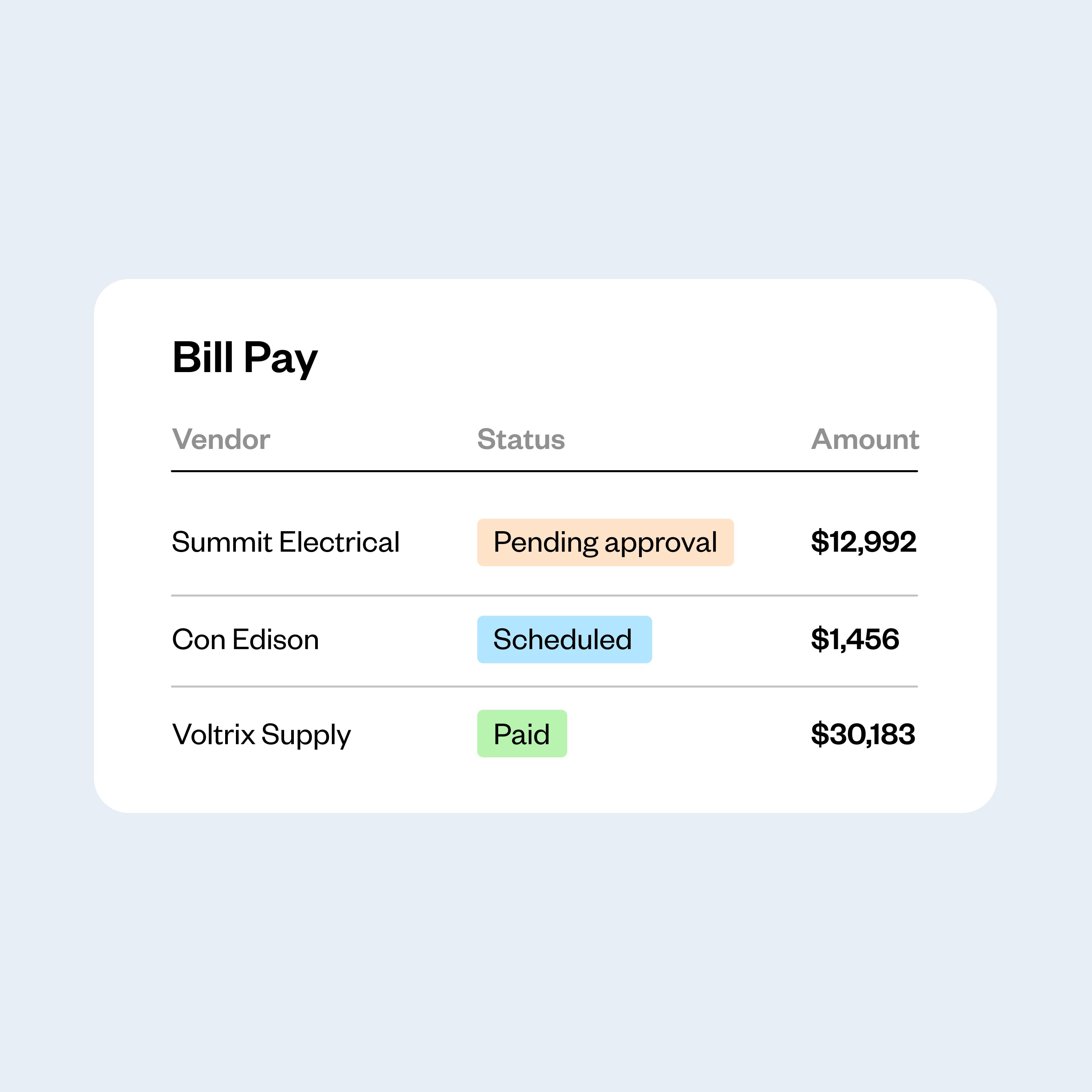Open the Con Edison vendor
The image size is (1092, 1092).
[245, 639]
